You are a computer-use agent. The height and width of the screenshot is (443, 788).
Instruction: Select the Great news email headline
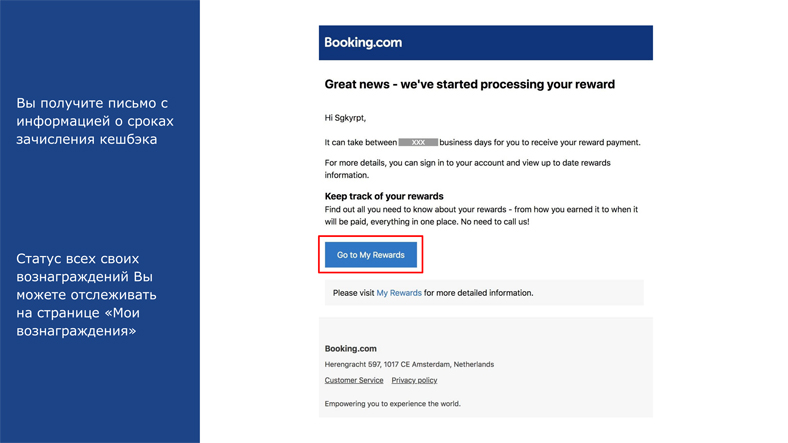click(469, 84)
